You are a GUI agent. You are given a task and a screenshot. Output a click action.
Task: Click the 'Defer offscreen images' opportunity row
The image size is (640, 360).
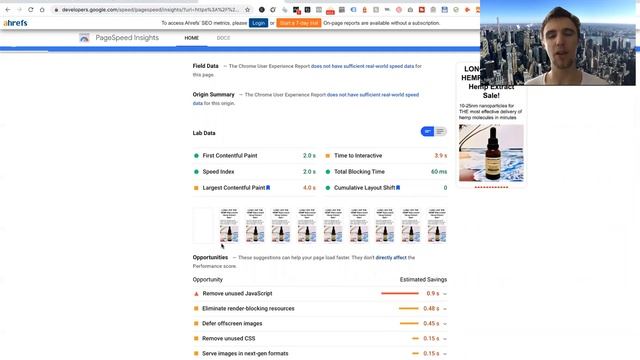pos(320,324)
